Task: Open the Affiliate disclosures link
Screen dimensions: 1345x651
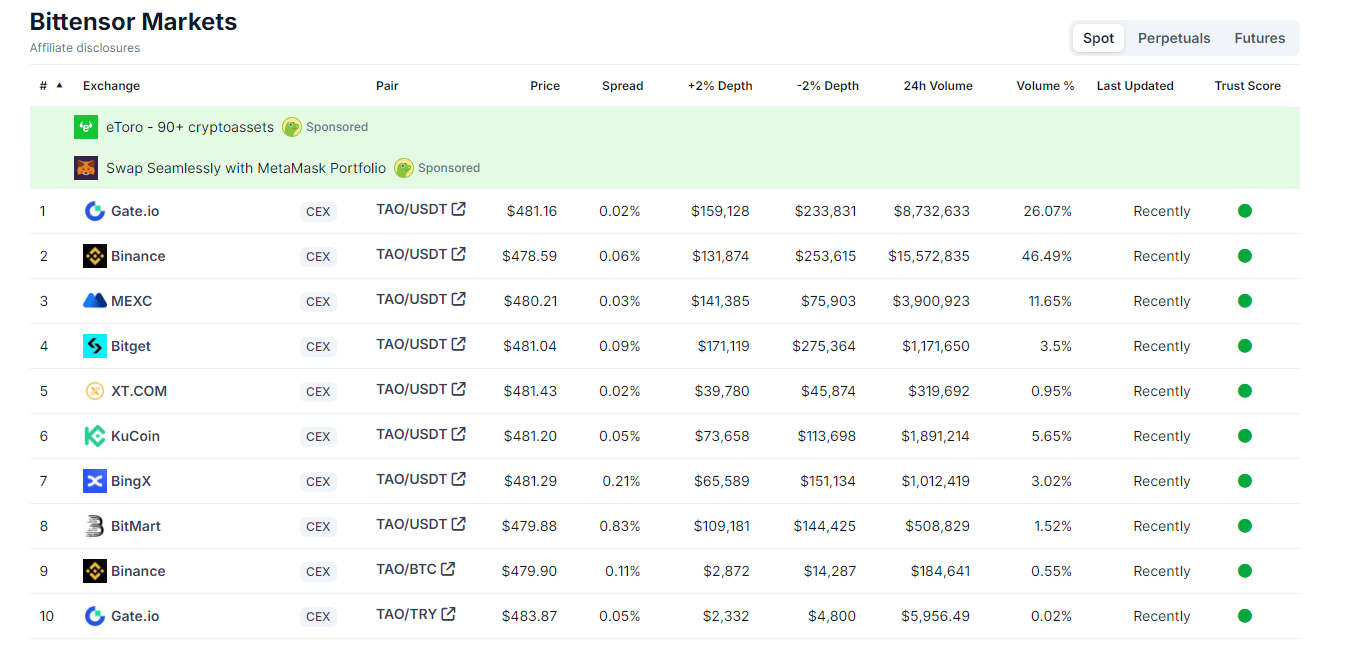Action: click(x=85, y=48)
